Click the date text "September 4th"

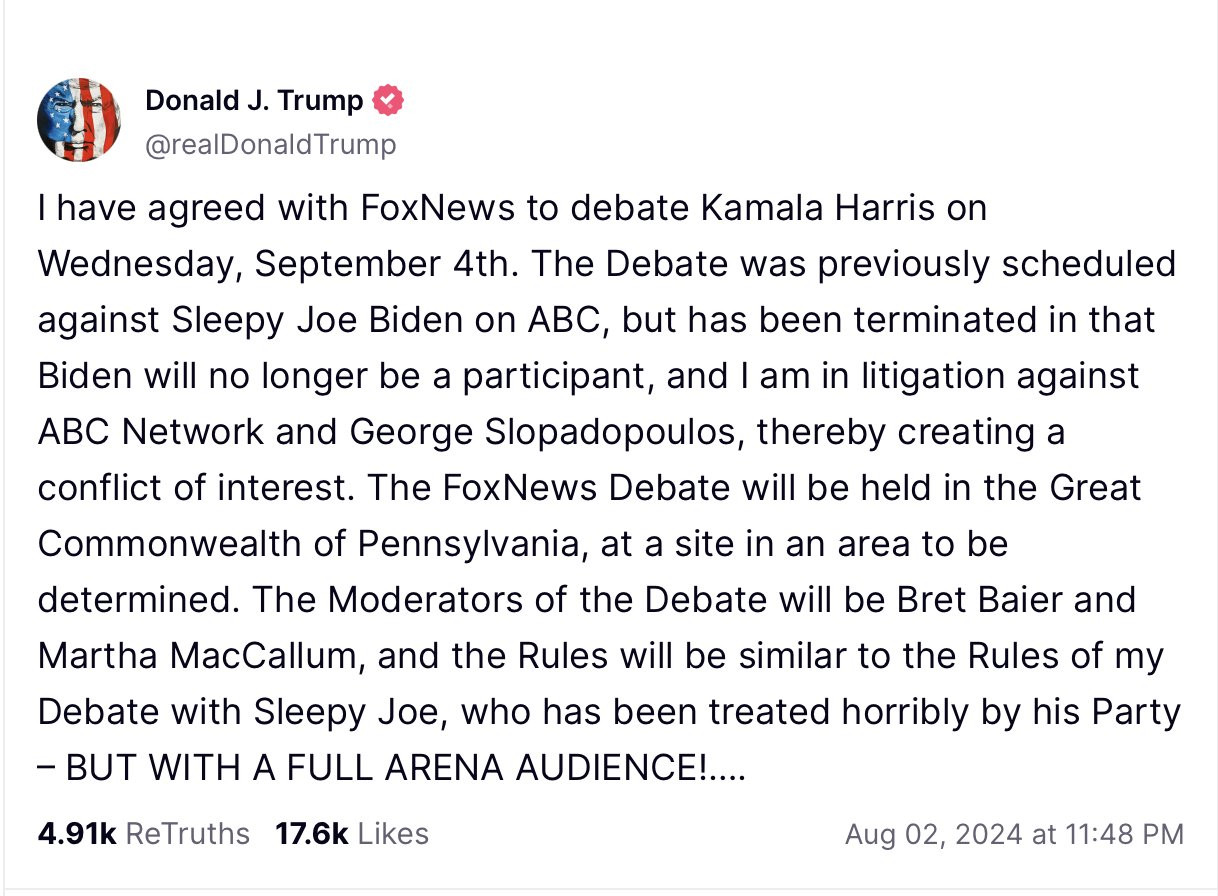388,265
